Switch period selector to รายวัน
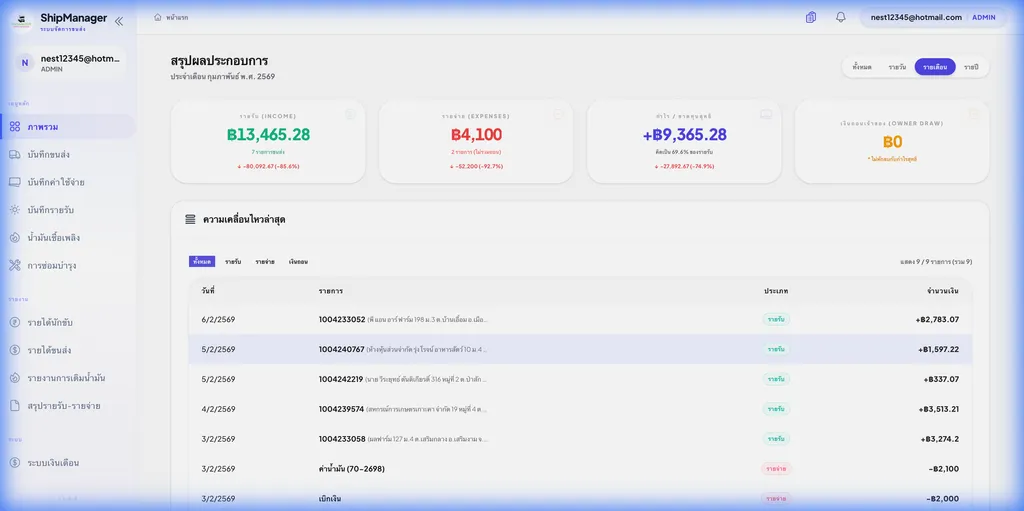1024x511 pixels. [897, 67]
